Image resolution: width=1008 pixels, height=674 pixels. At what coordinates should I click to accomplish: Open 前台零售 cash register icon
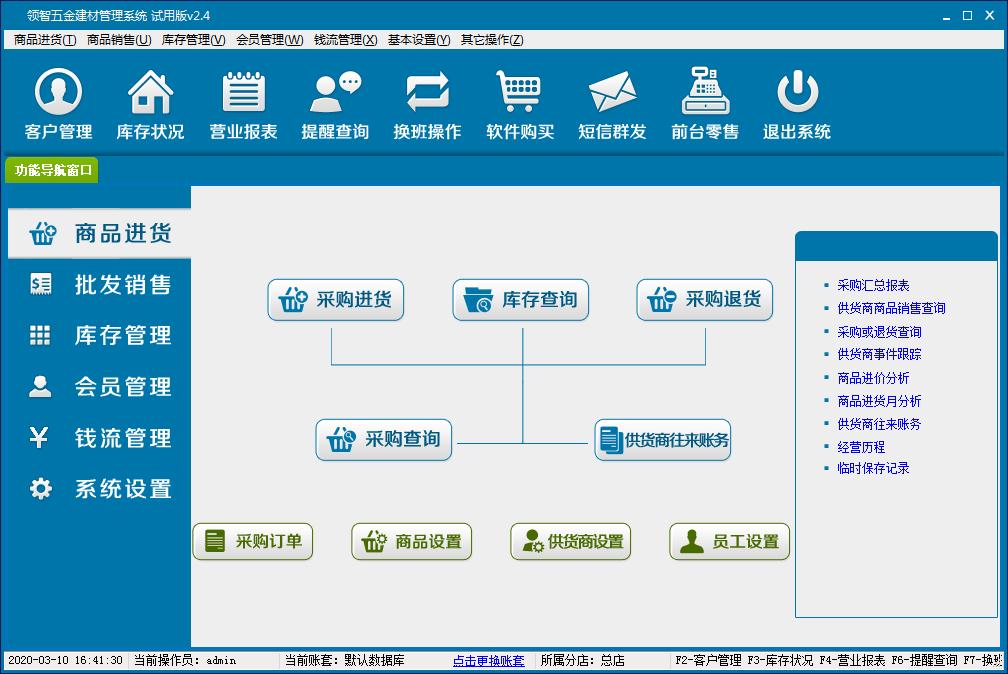(705, 104)
